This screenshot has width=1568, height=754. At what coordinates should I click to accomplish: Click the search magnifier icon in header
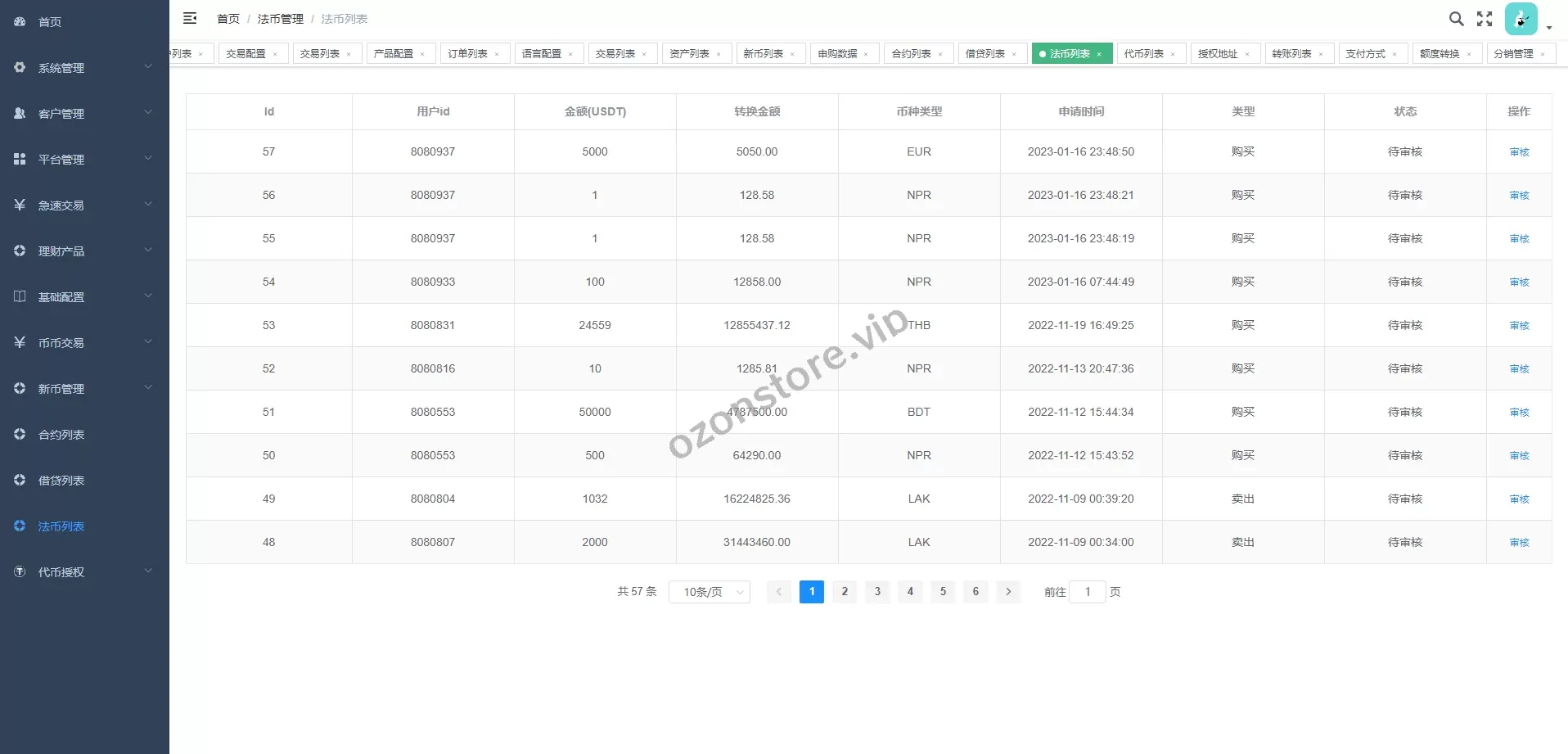[x=1456, y=19]
